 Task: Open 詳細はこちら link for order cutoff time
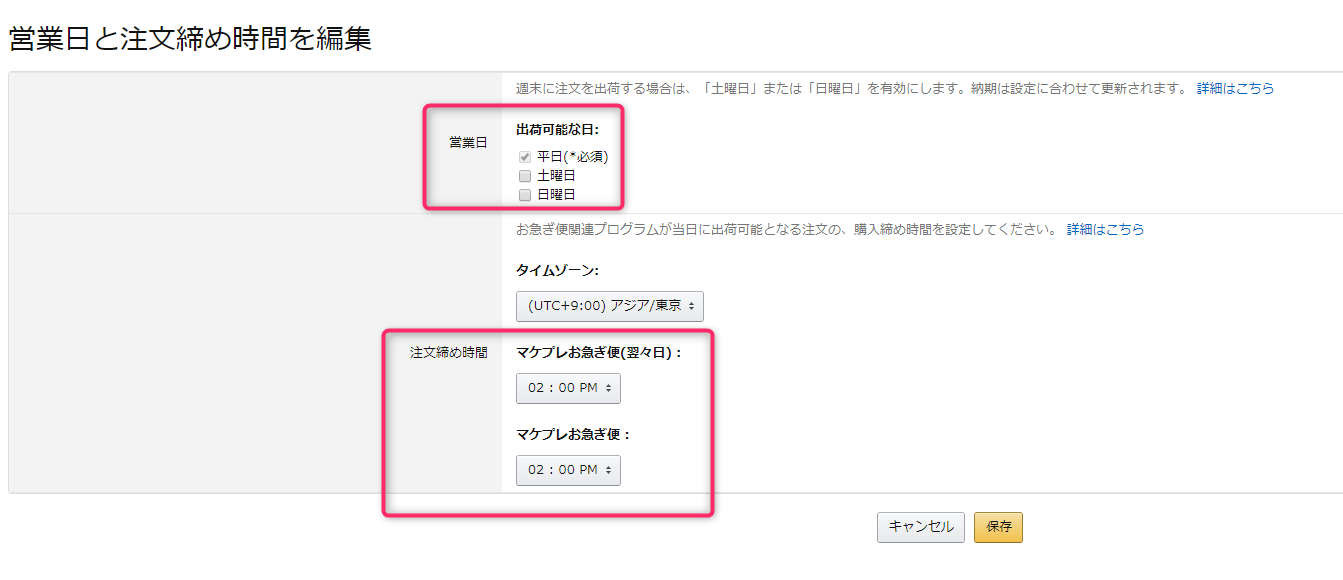(1105, 229)
